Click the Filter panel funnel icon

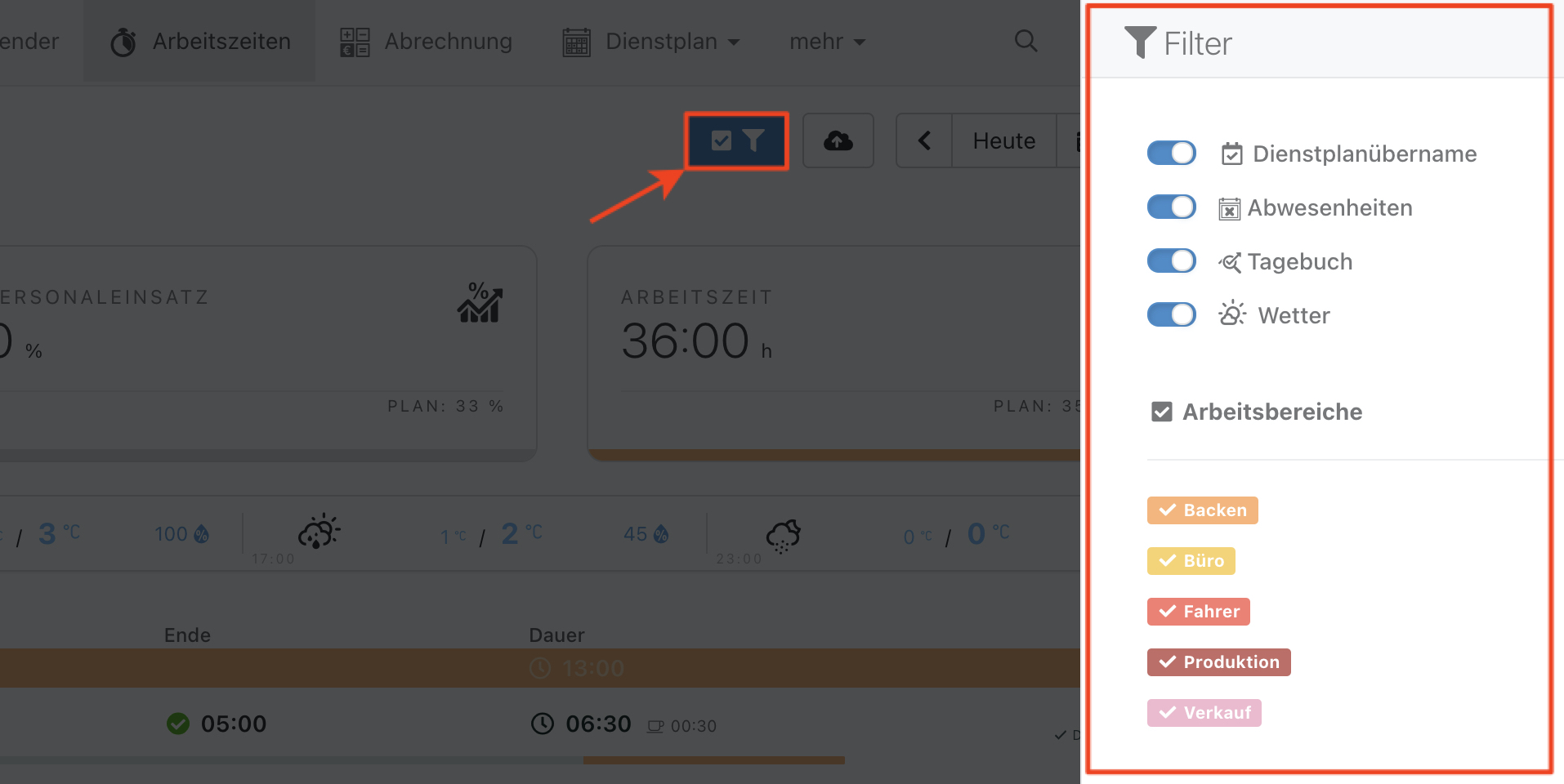[x=1140, y=42]
